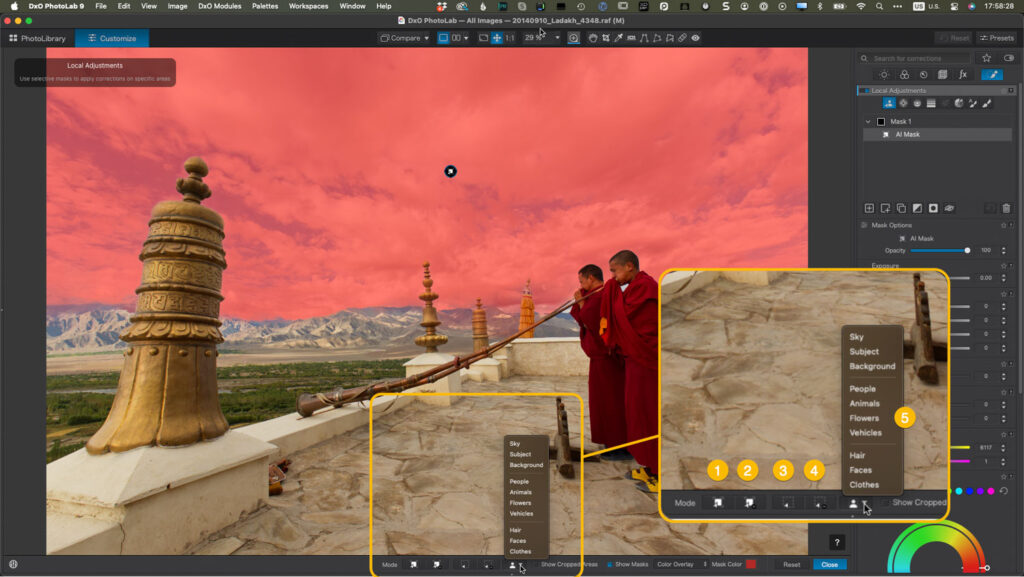The image size is (1024, 577).
Task: Collapse the Mask 1 group
Action: point(868,121)
